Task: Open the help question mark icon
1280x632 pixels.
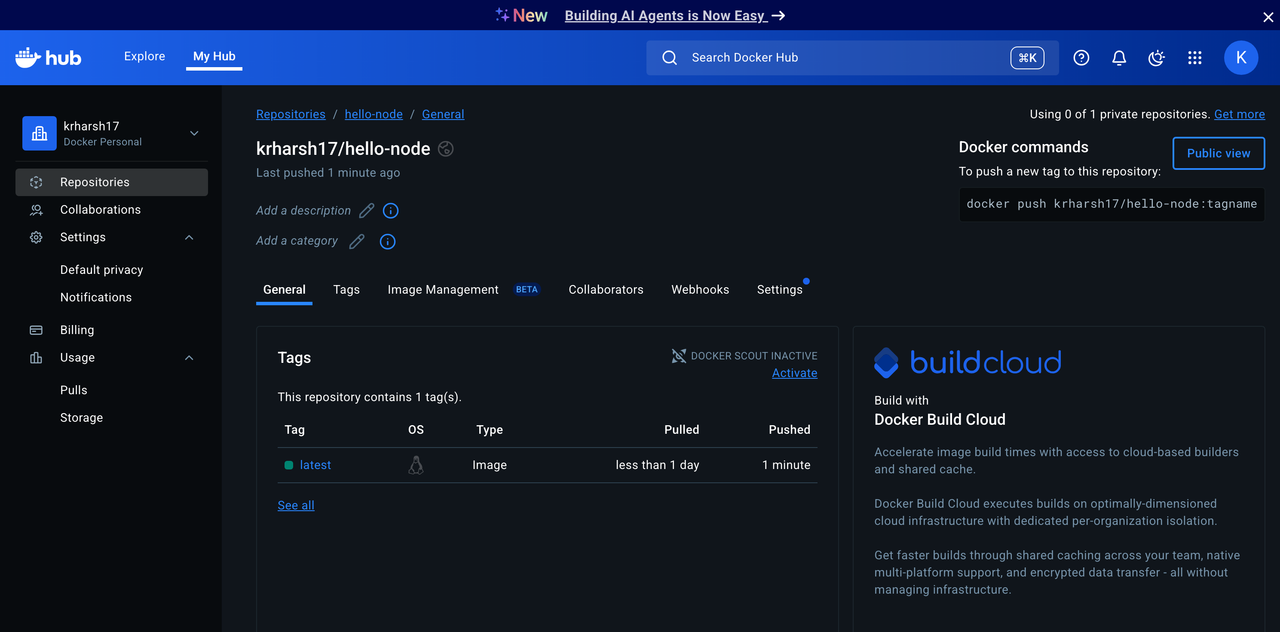Action: 1081,58
